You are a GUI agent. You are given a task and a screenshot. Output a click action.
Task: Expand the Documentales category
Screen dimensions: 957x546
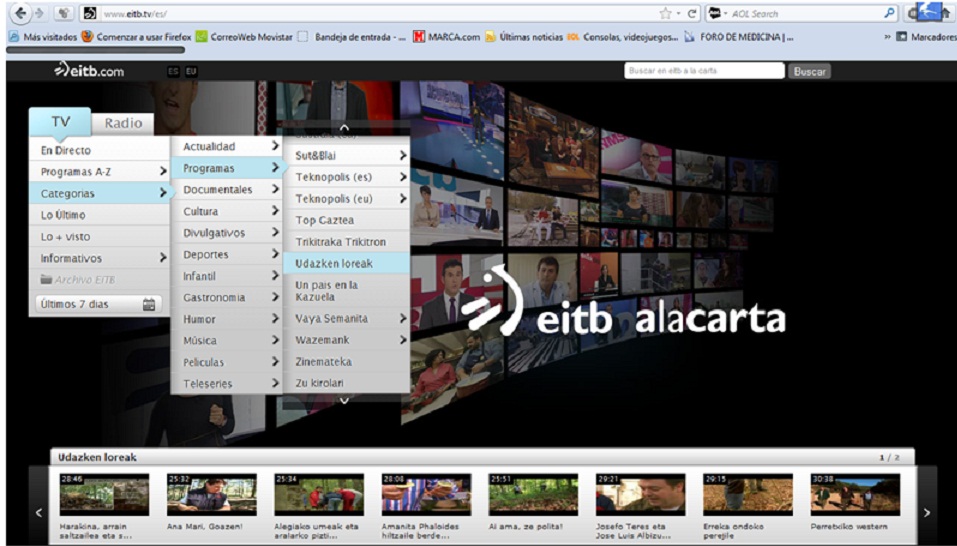tap(226, 190)
